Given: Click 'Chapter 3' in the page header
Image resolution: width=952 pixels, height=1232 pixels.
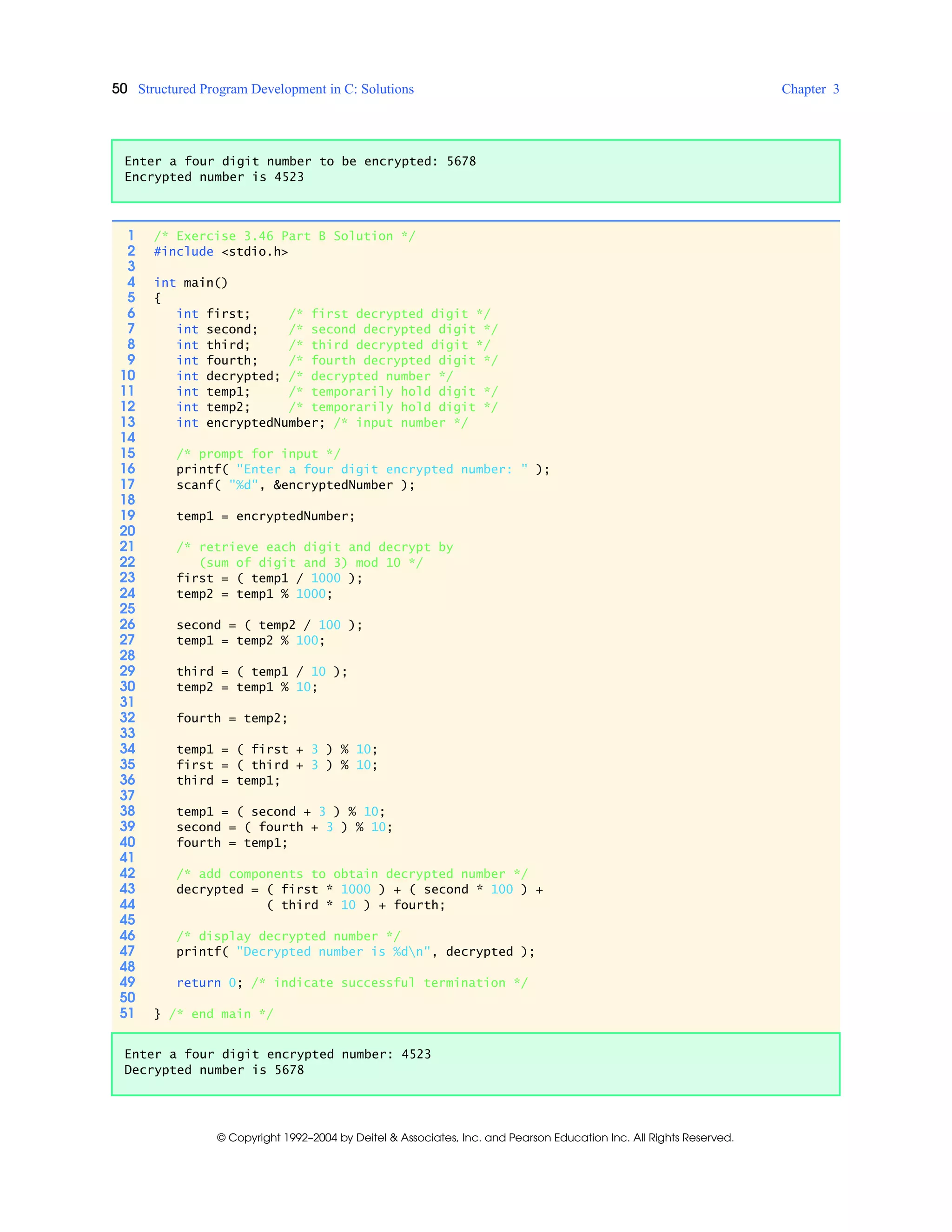Looking at the screenshot, I should [x=810, y=89].
